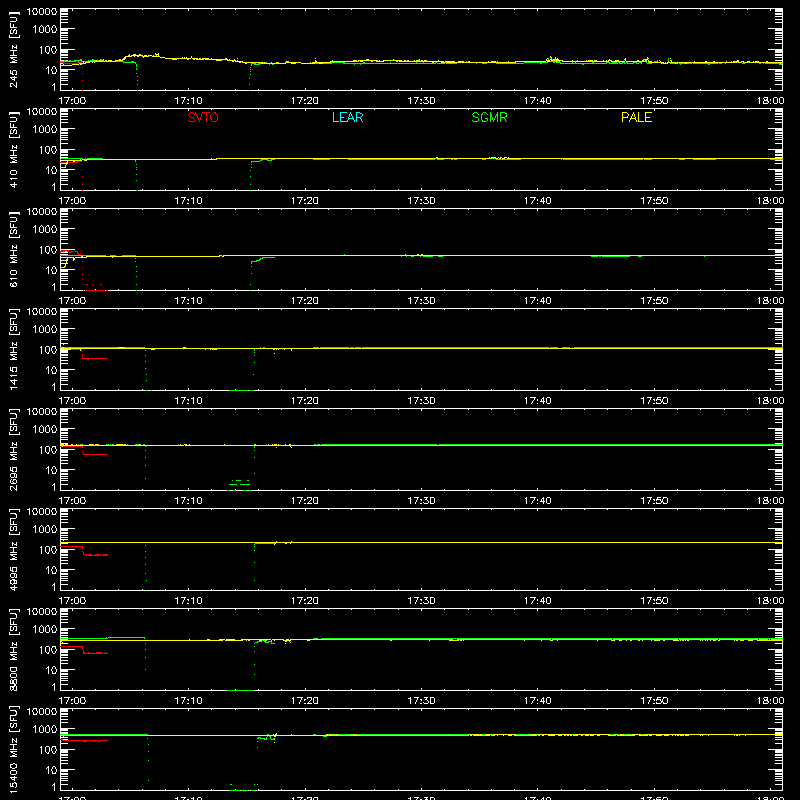Viewport: 800px width, 800px height.
Task: Click the 1000 y-tick in the 410 MHz panel
Action: click(45, 129)
